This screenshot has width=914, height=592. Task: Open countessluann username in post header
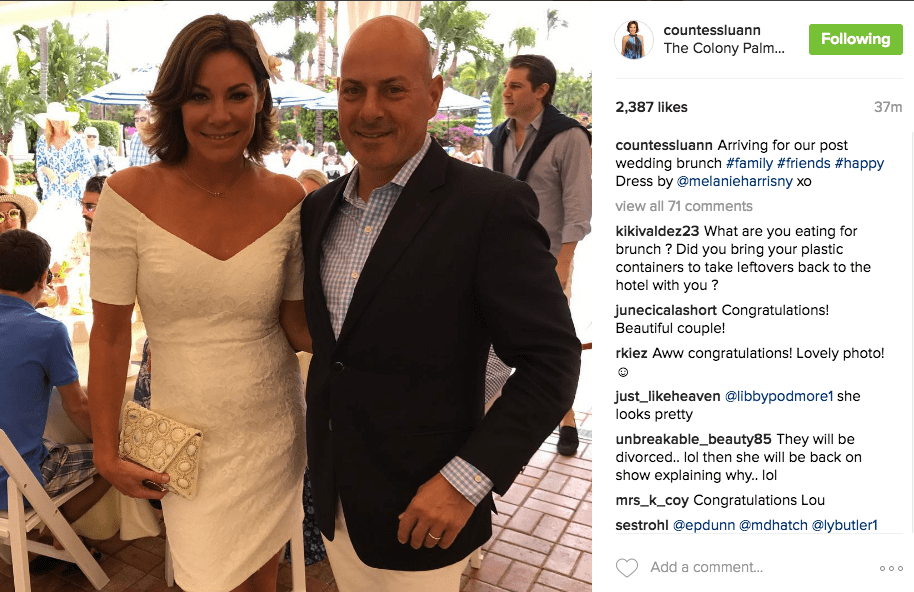pos(712,30)
